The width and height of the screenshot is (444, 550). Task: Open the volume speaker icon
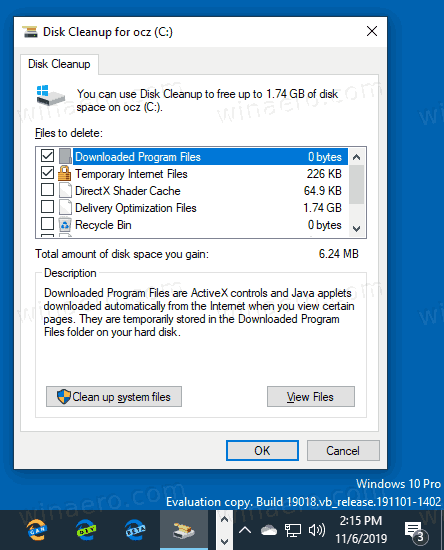click(317, 530)
